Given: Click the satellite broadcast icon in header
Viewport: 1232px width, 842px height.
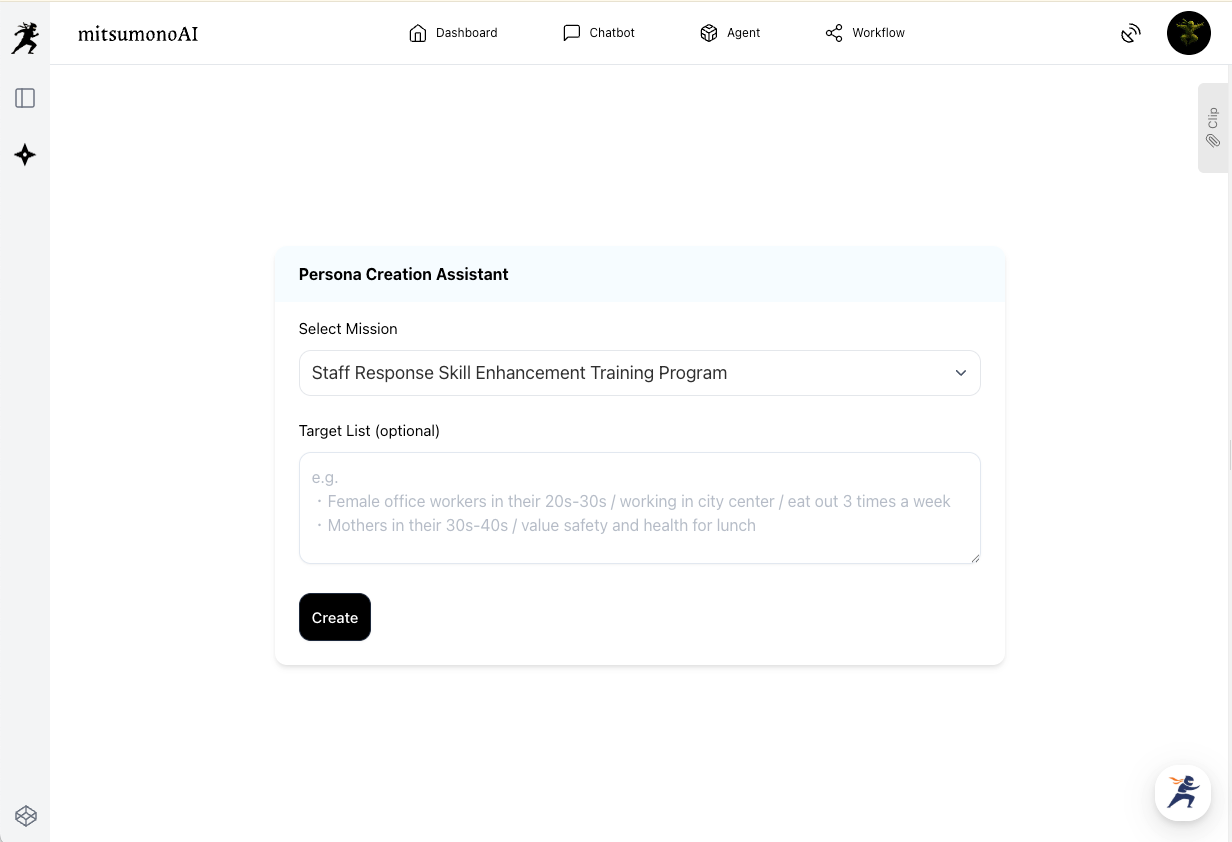Looking at the screenshot, I should pyautogui.click(x=1131, y=33).
